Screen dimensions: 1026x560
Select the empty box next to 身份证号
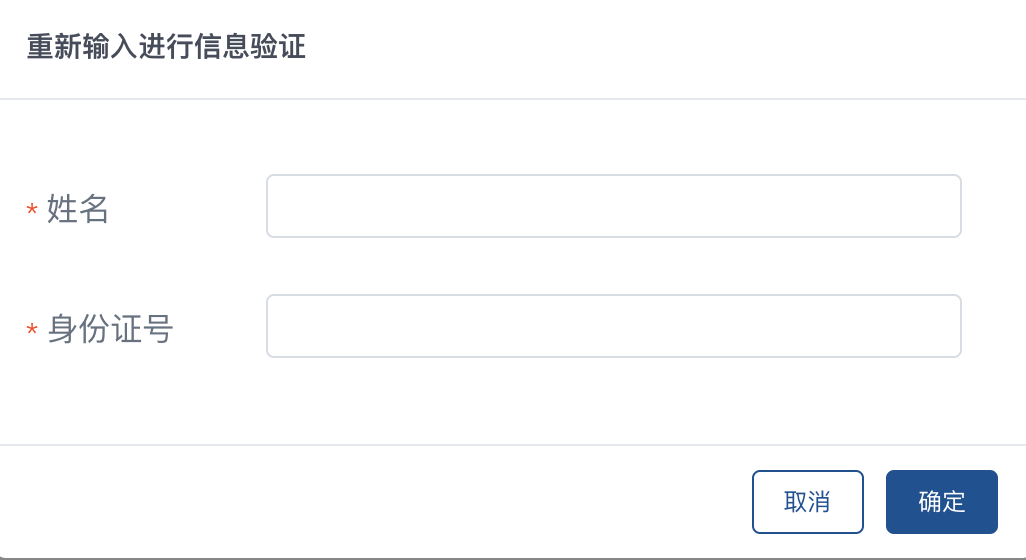[x=613, y=326]
